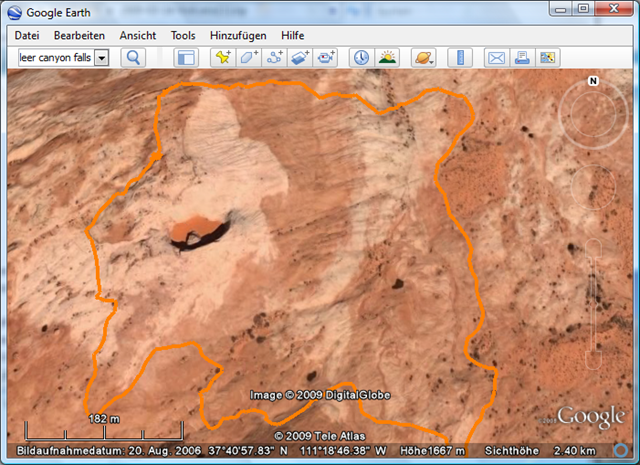
Task: Open the Hinzufügen menu
Action: coord(238,35)
